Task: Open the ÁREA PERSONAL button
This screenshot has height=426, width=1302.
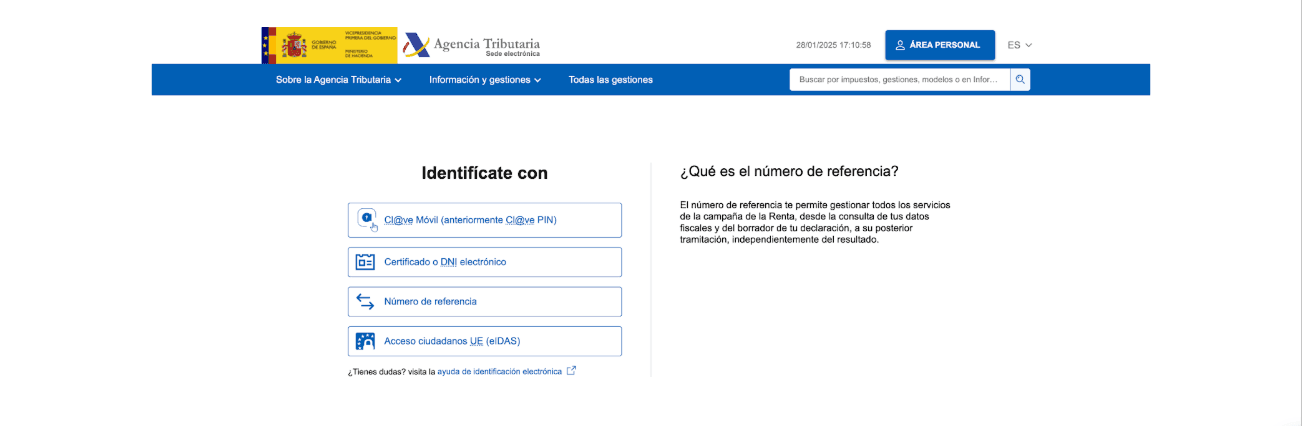Action: click(940, 45)
